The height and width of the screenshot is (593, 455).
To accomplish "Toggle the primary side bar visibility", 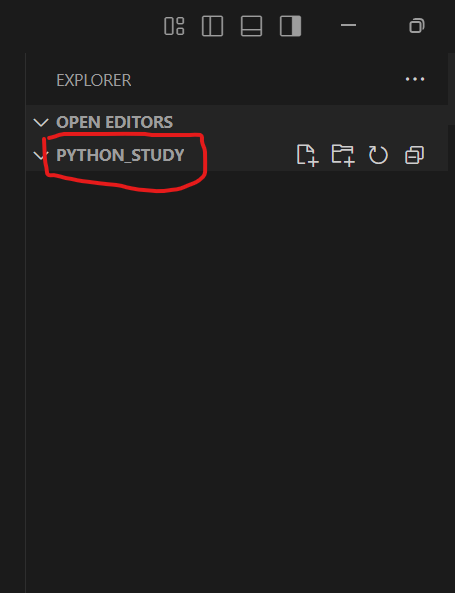I will tap(213, 26).
